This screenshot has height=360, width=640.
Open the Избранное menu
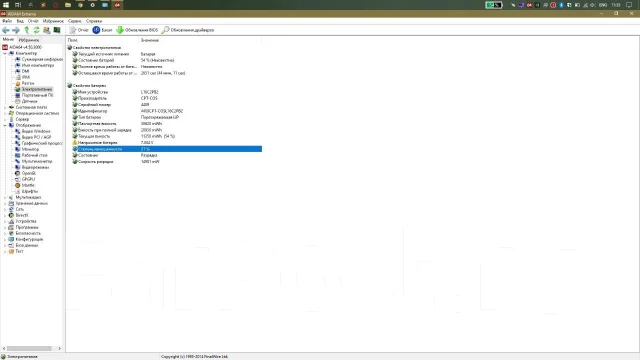coord(53,21)
